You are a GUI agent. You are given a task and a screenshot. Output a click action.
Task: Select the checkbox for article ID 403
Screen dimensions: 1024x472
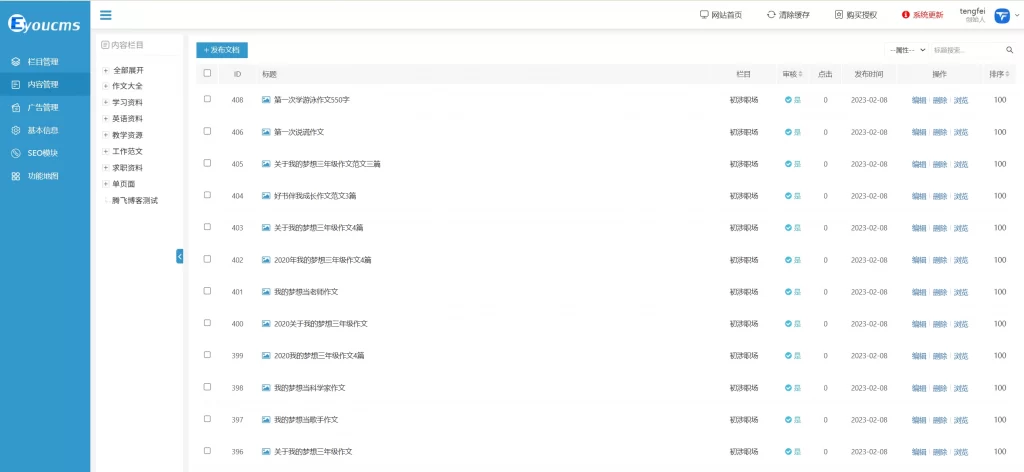point(207,227)
